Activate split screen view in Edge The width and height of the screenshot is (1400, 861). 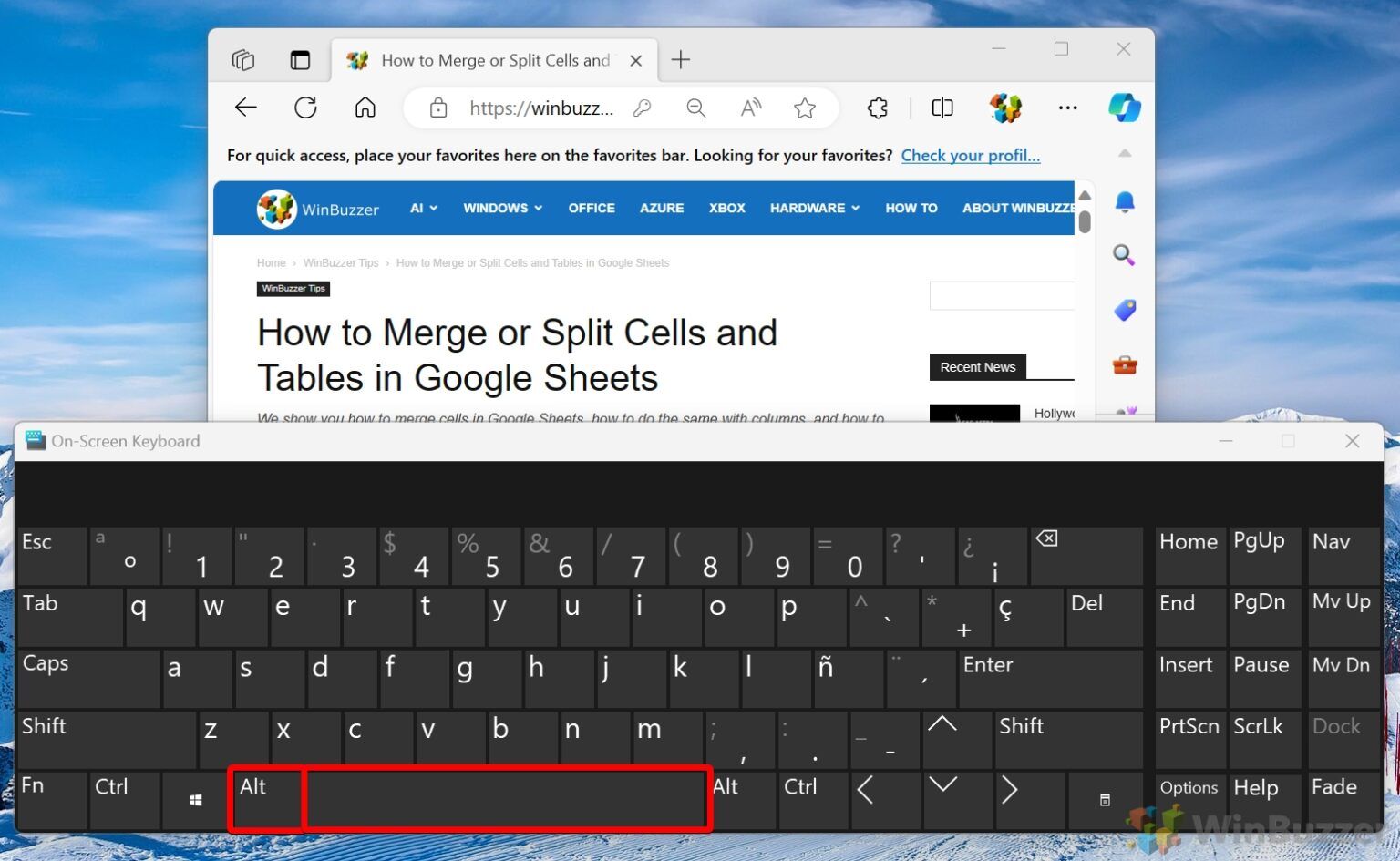942,108
